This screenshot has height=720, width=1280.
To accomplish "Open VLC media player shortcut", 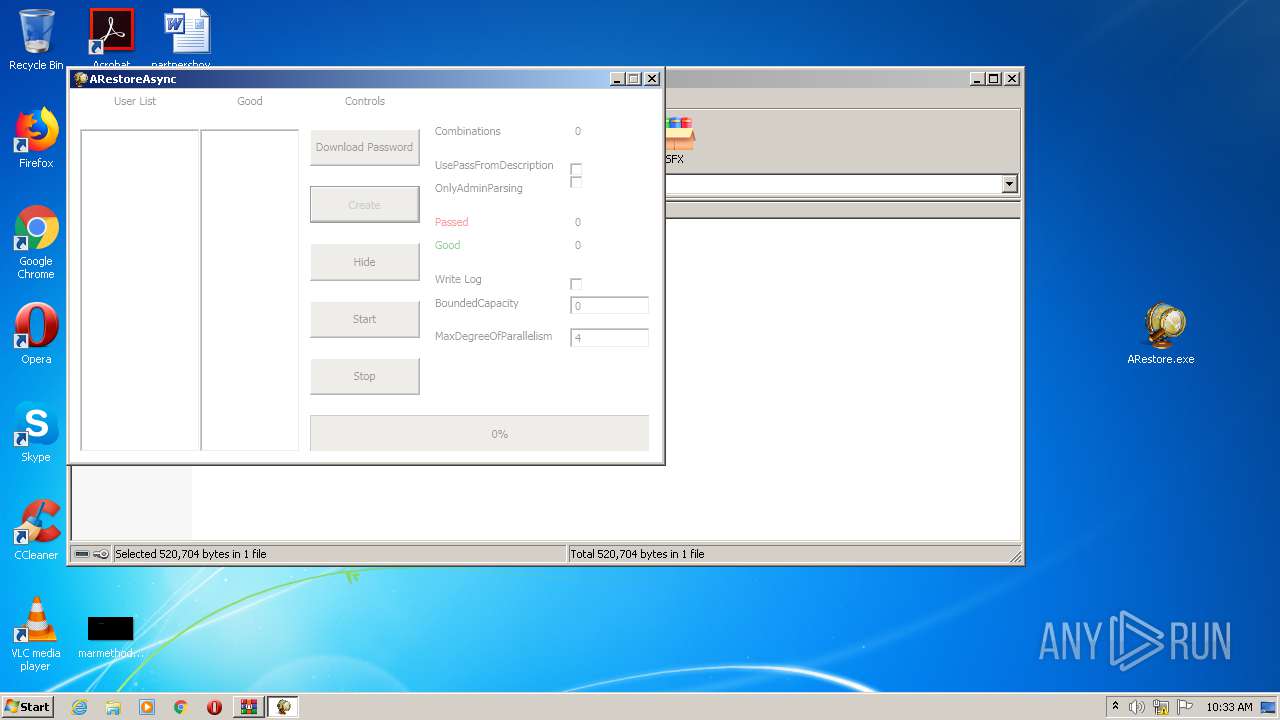I will [x=36, y=634].
